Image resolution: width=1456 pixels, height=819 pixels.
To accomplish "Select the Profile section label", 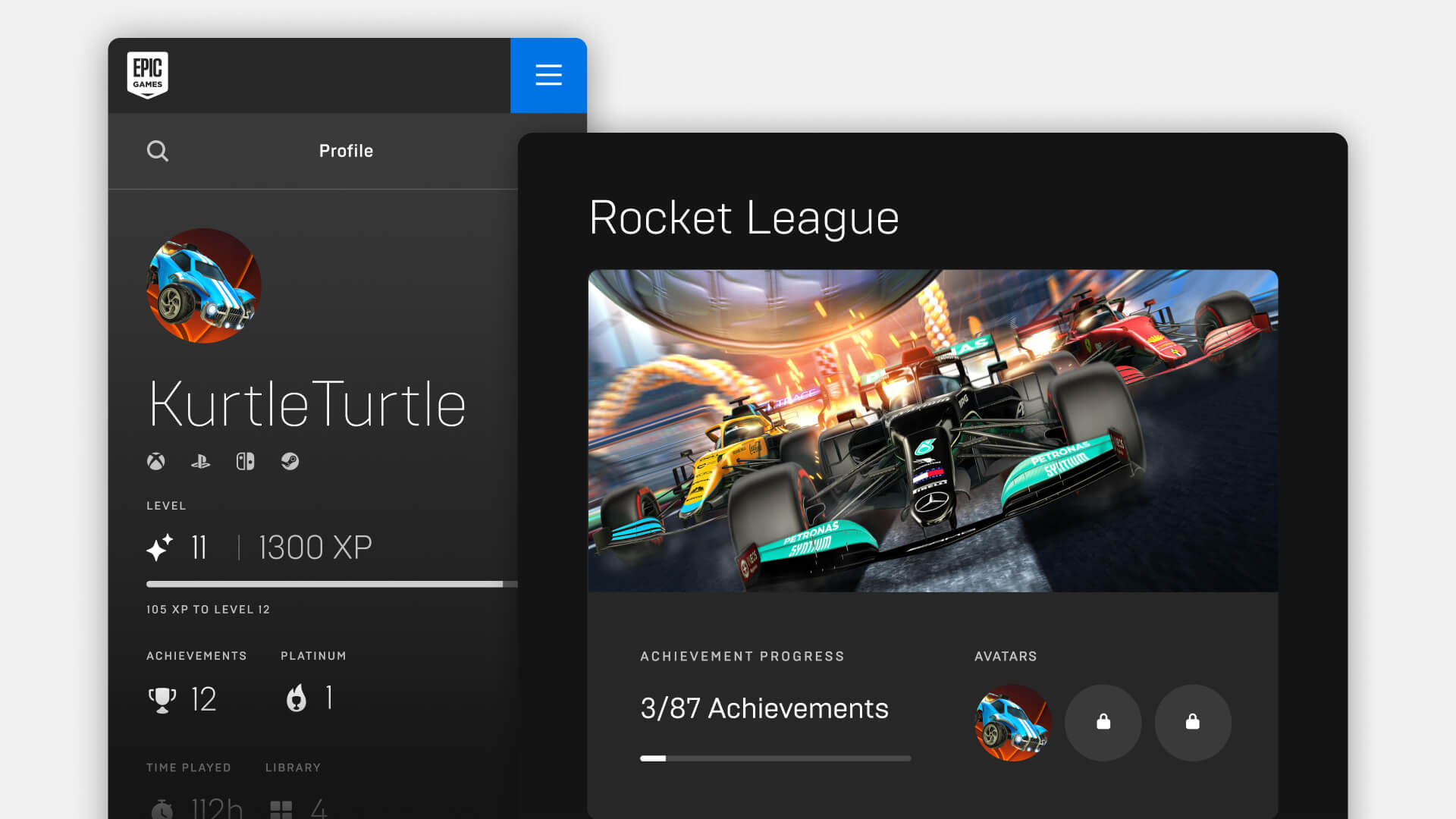I will [x=346, y=151].
